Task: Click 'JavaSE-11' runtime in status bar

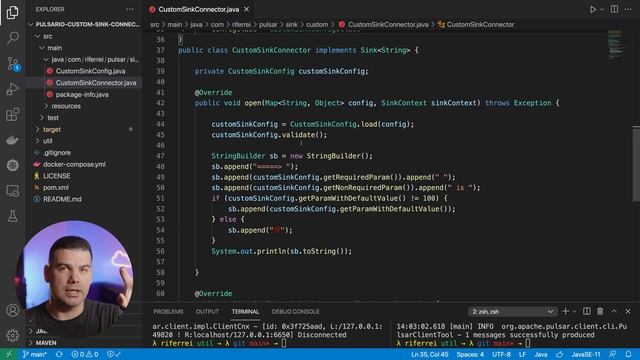Action: point(586,354)
